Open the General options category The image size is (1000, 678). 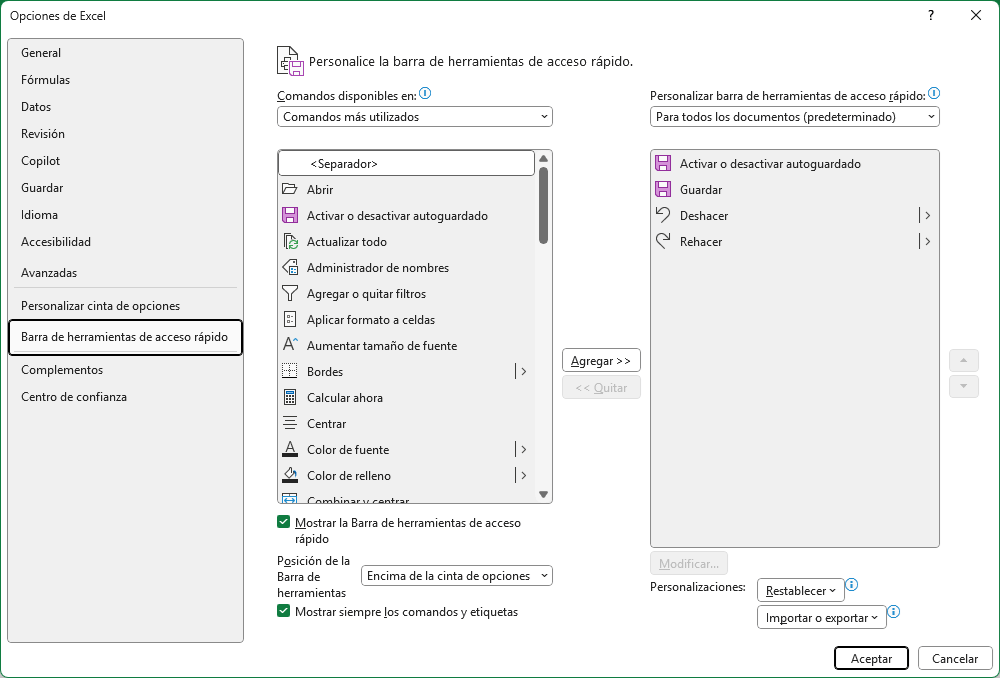[125, 53]
